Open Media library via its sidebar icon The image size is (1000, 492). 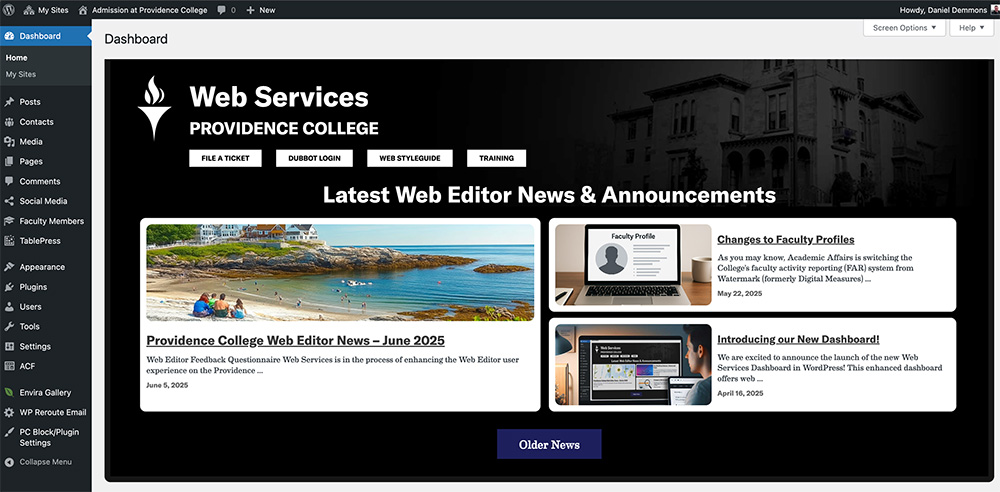(x=9, y=142)
